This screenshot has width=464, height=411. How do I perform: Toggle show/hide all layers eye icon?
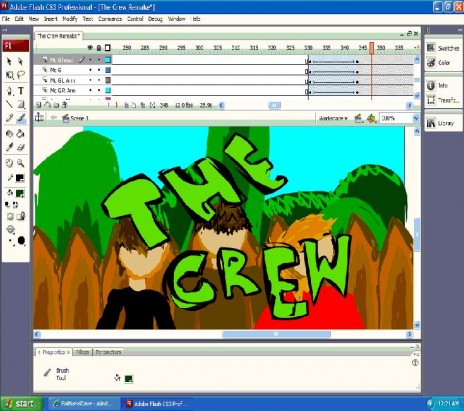(x=90, y=48)
